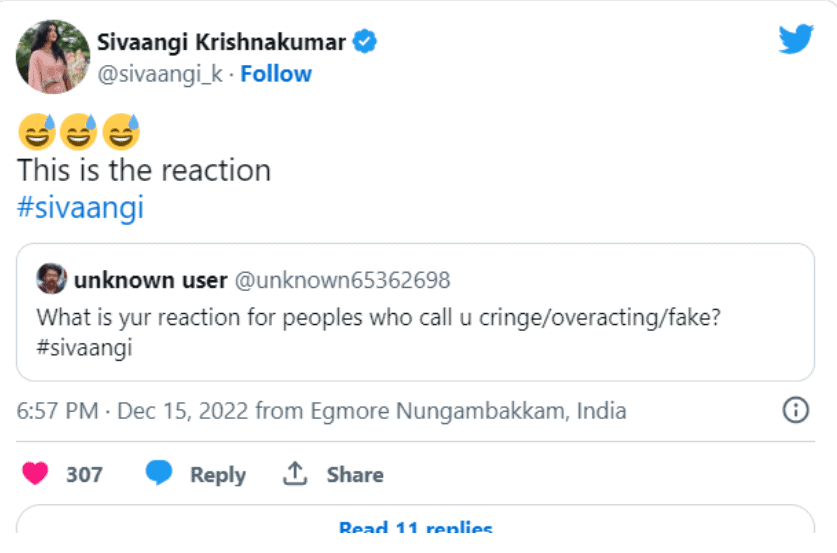The width and height of the screenshot is (837, 553).
Task: Click the share upload arrow icon
Action: tap(295, 474)
